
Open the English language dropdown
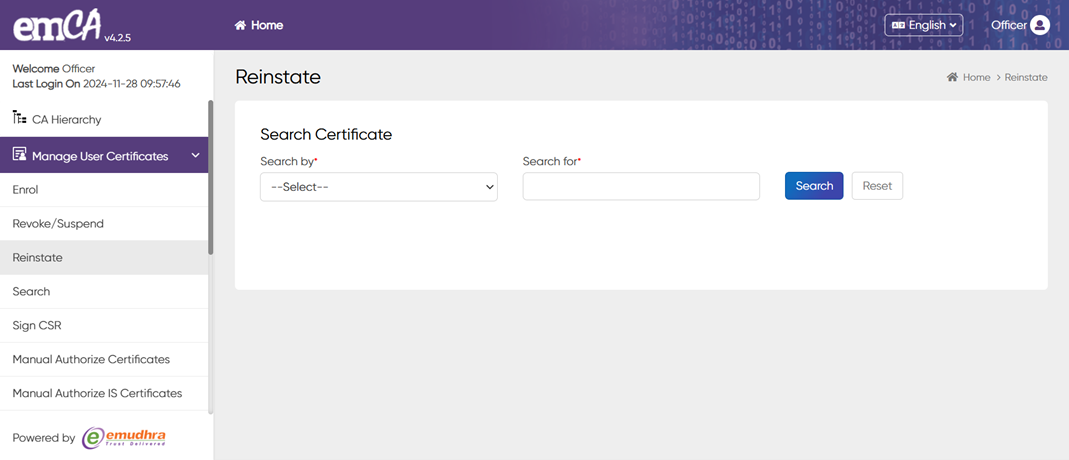coord(923,25)
